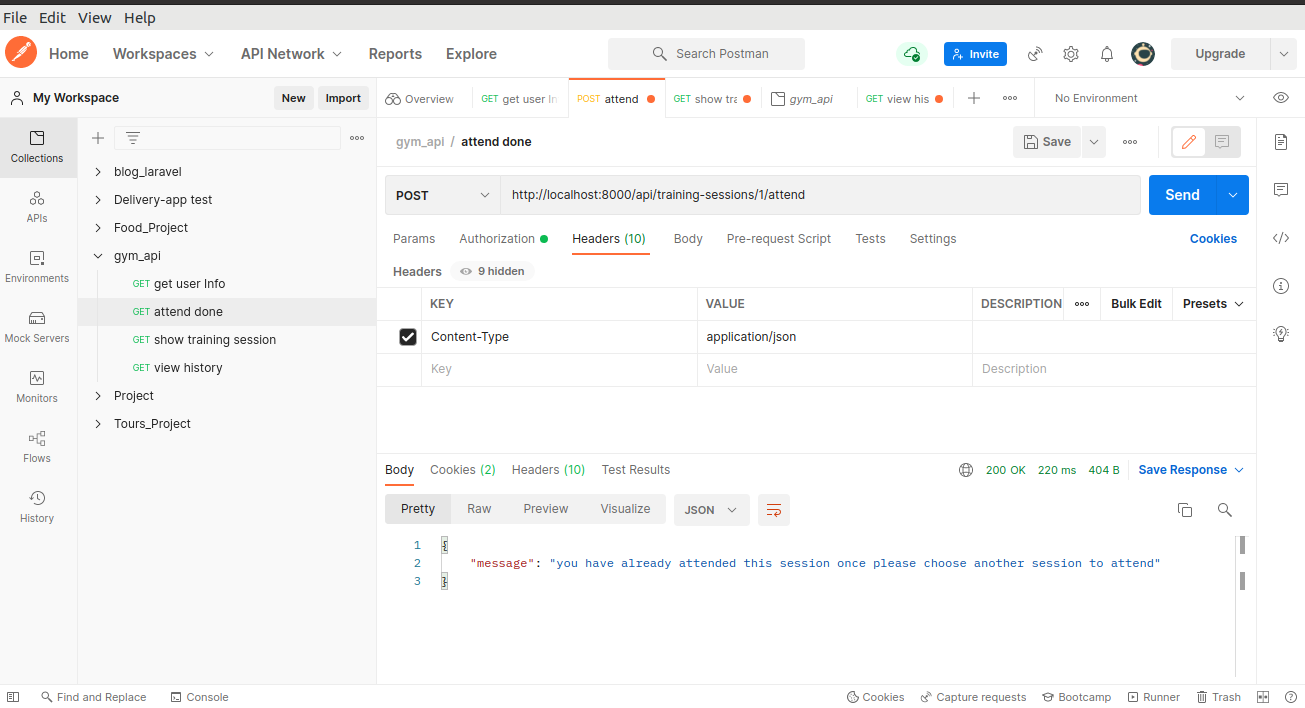The height and width of the screenshot is (708, 1305).
Task: Open the APIs sidebar panel
Action: tap(37, 208)
